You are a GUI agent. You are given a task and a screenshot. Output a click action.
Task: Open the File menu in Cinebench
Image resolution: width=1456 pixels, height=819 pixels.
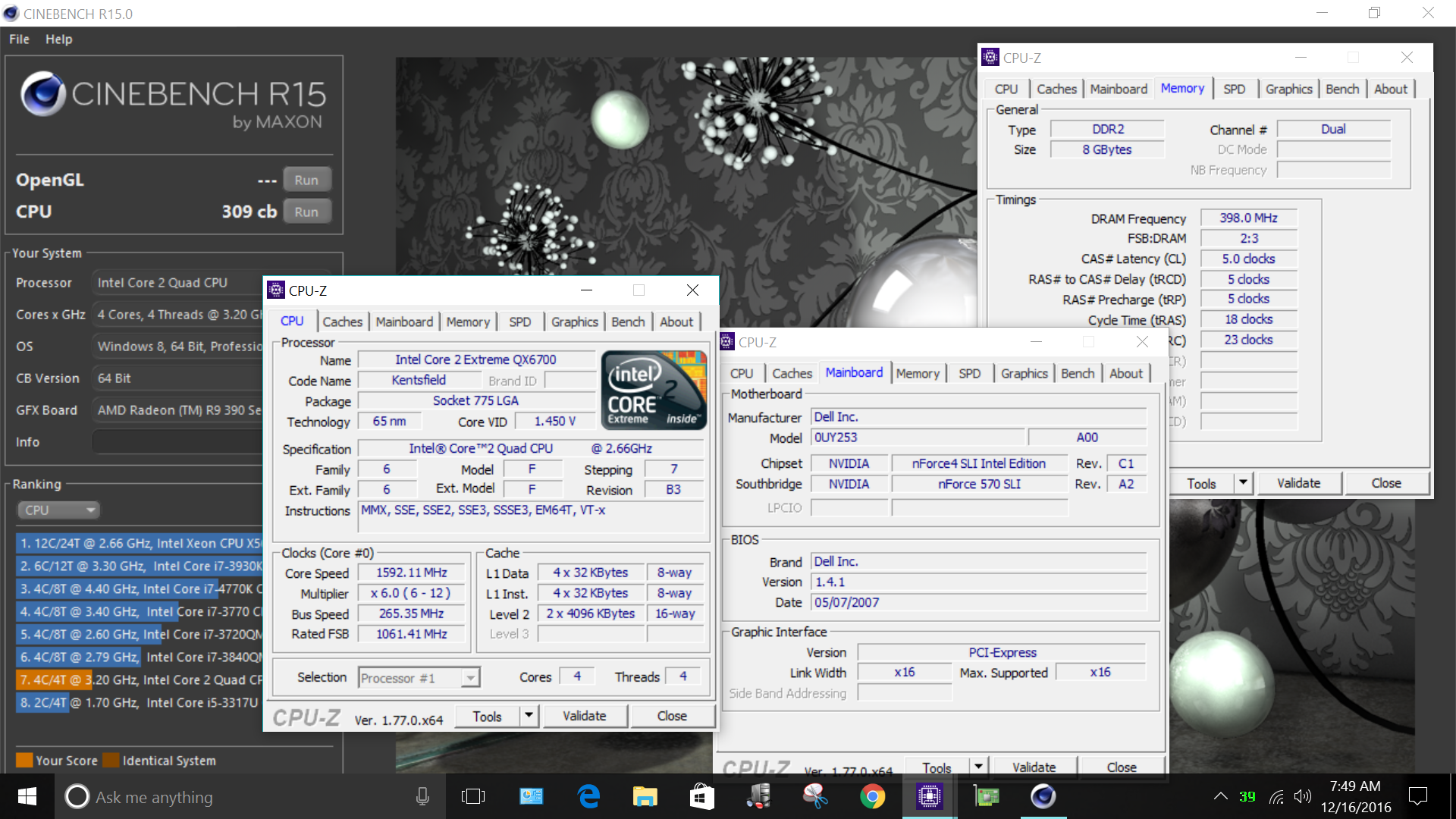click(19, 39)
